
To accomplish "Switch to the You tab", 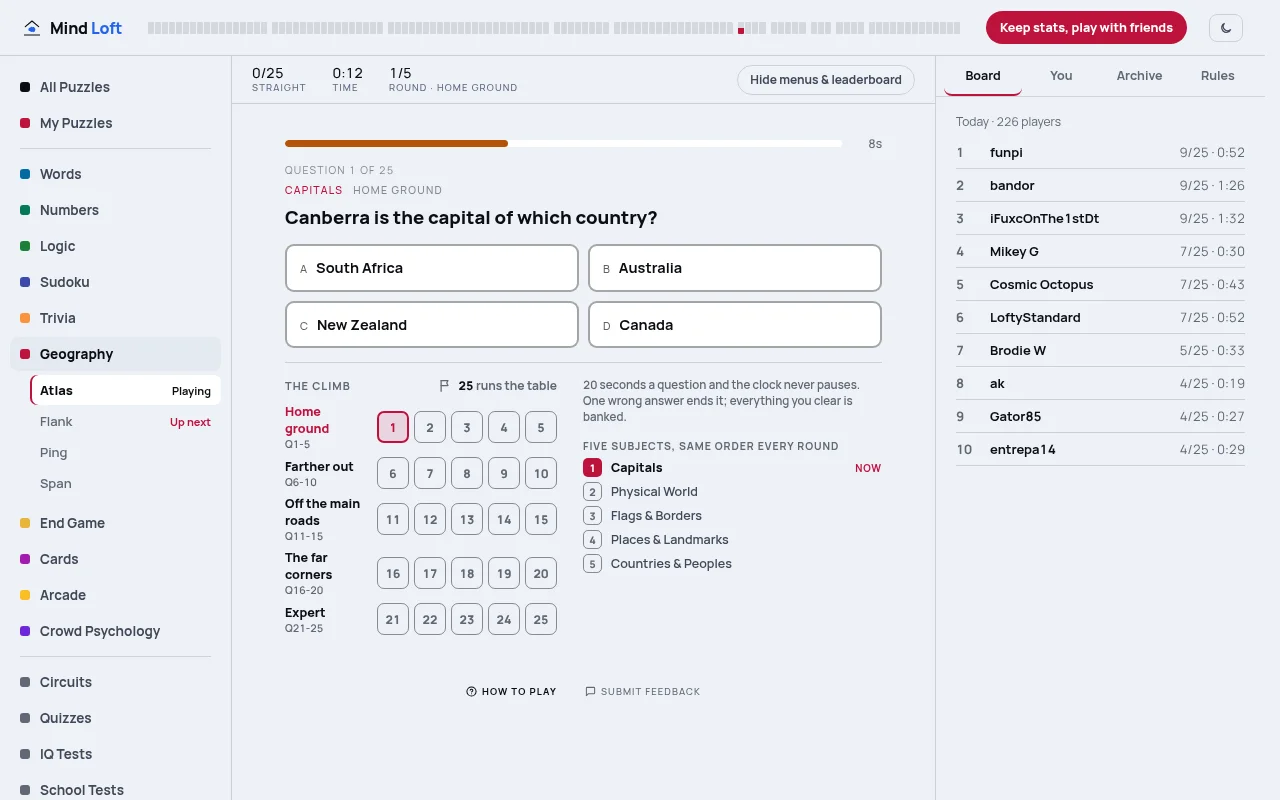I will click(1061, 76).
